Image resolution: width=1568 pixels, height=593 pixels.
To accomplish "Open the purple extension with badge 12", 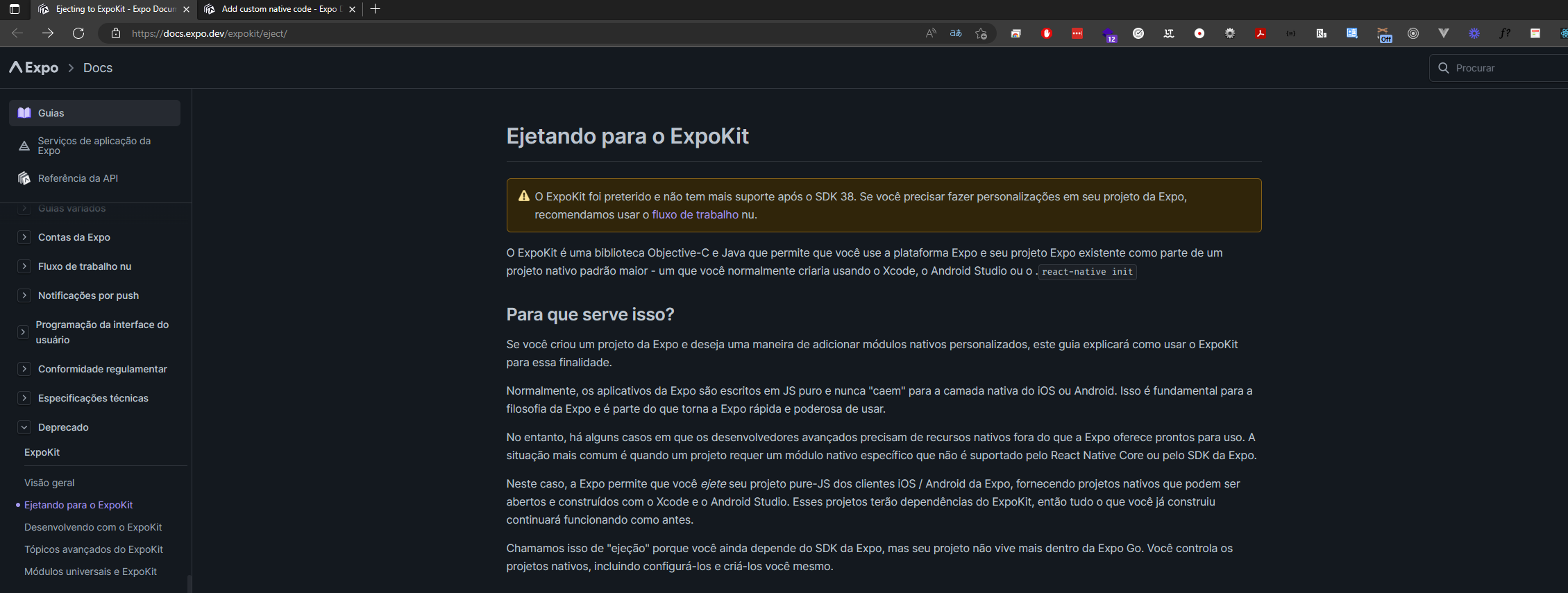I will coord(1108,34).
